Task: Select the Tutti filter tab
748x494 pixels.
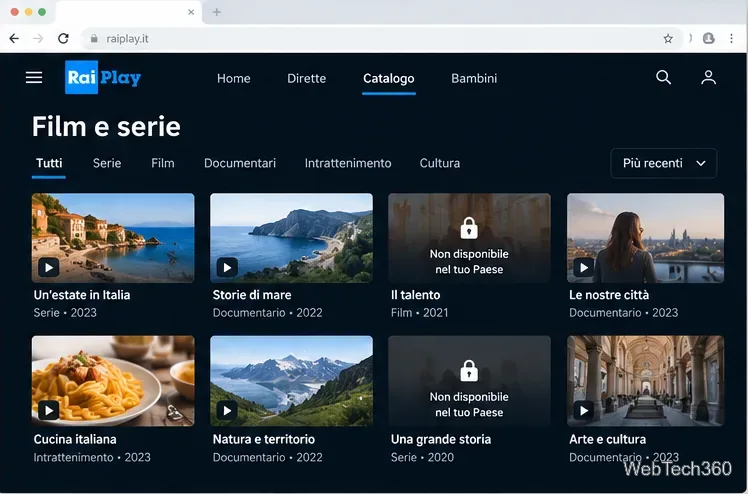Action: tap(49, 163)
